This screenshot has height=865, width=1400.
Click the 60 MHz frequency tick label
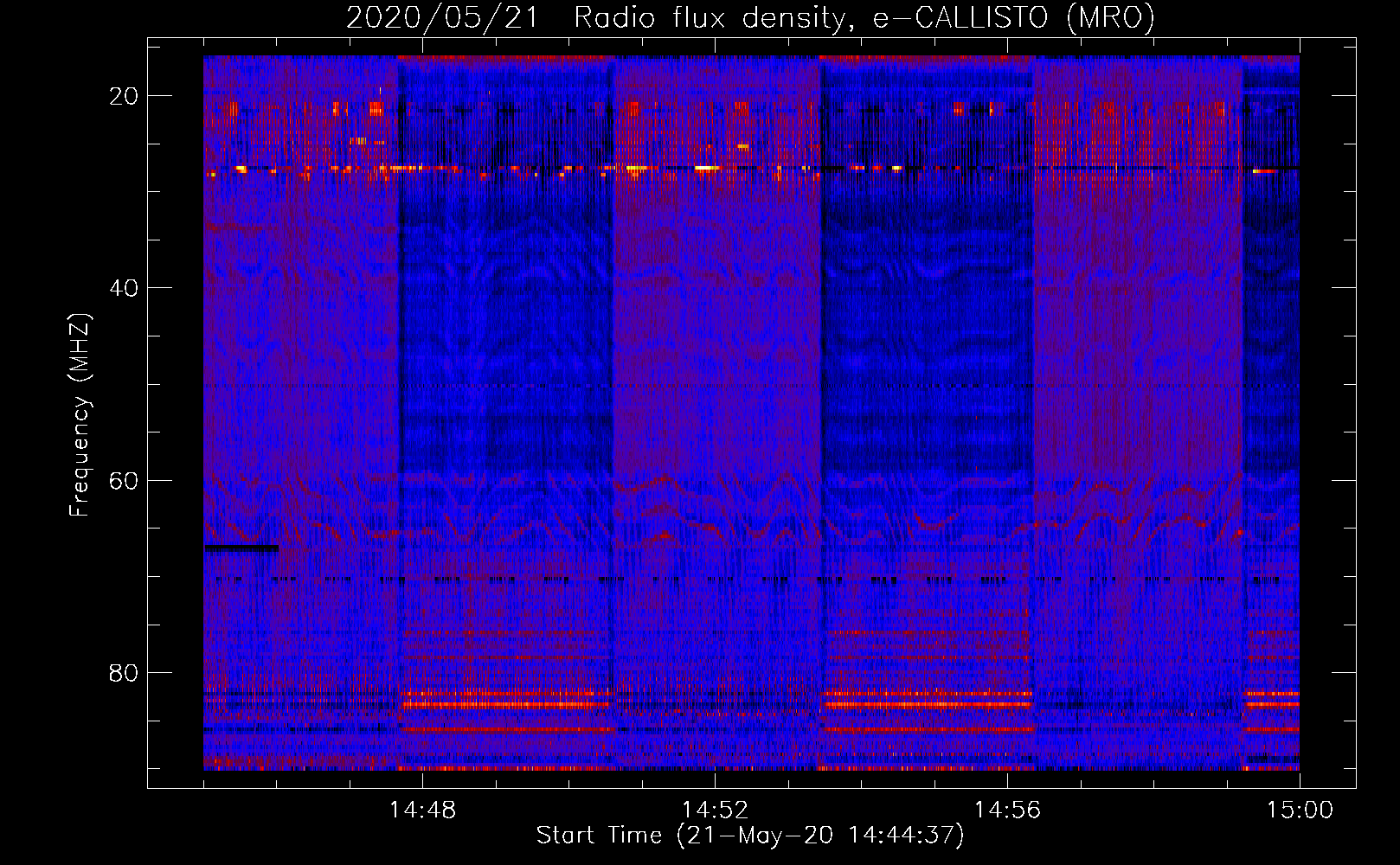(124, 480)
